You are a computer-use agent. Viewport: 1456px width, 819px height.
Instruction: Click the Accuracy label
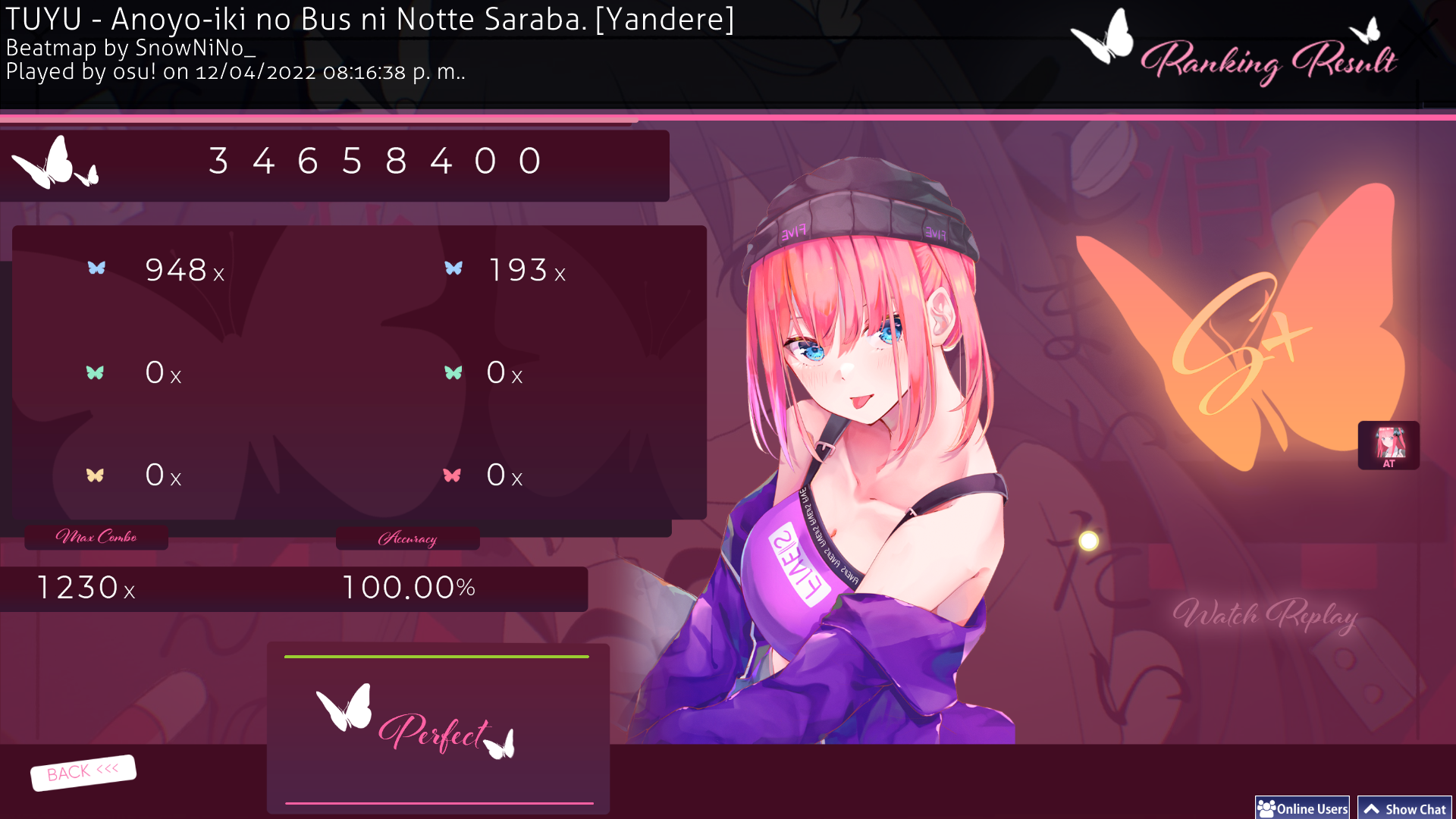pyautogui.click(x=408, y=538)
